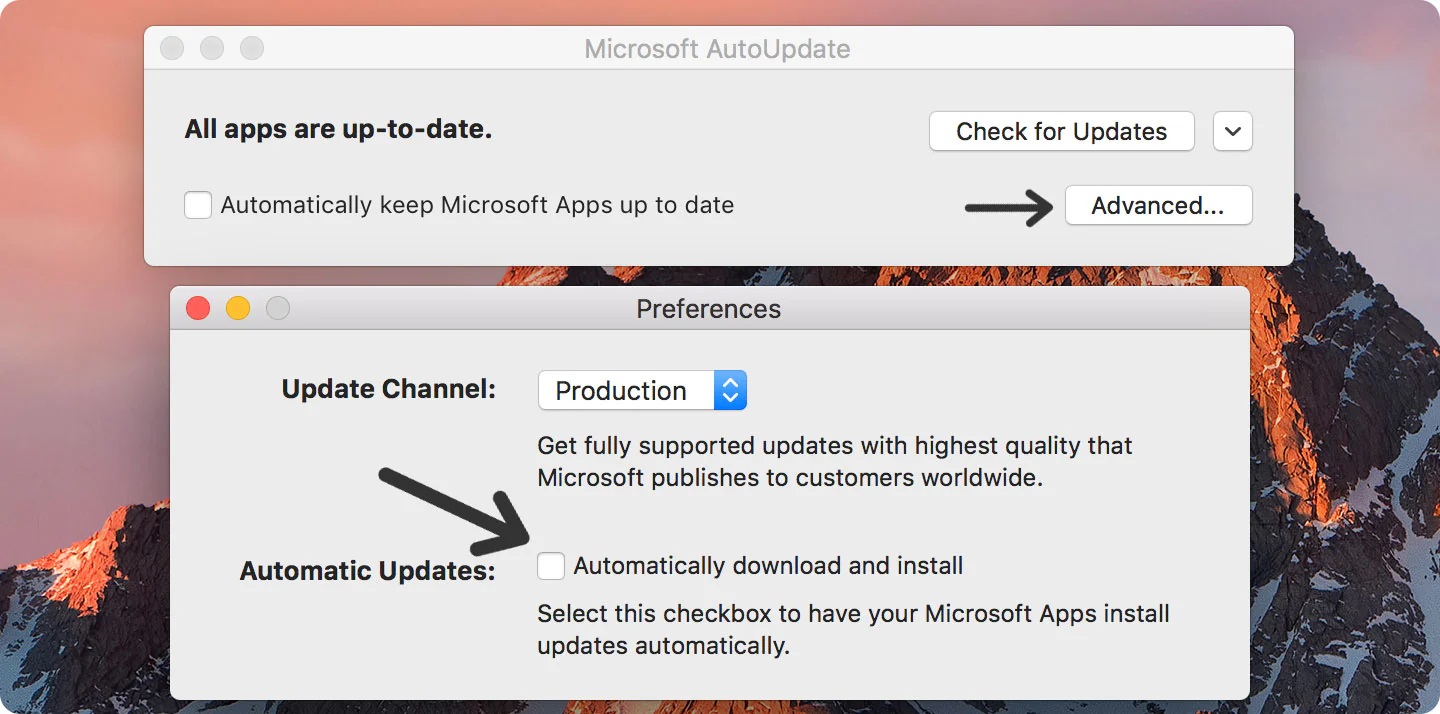This screenshot has height=714, width=1440.
Task: Open the Update Channel Production dropdown
Action: tap(642, 390)
